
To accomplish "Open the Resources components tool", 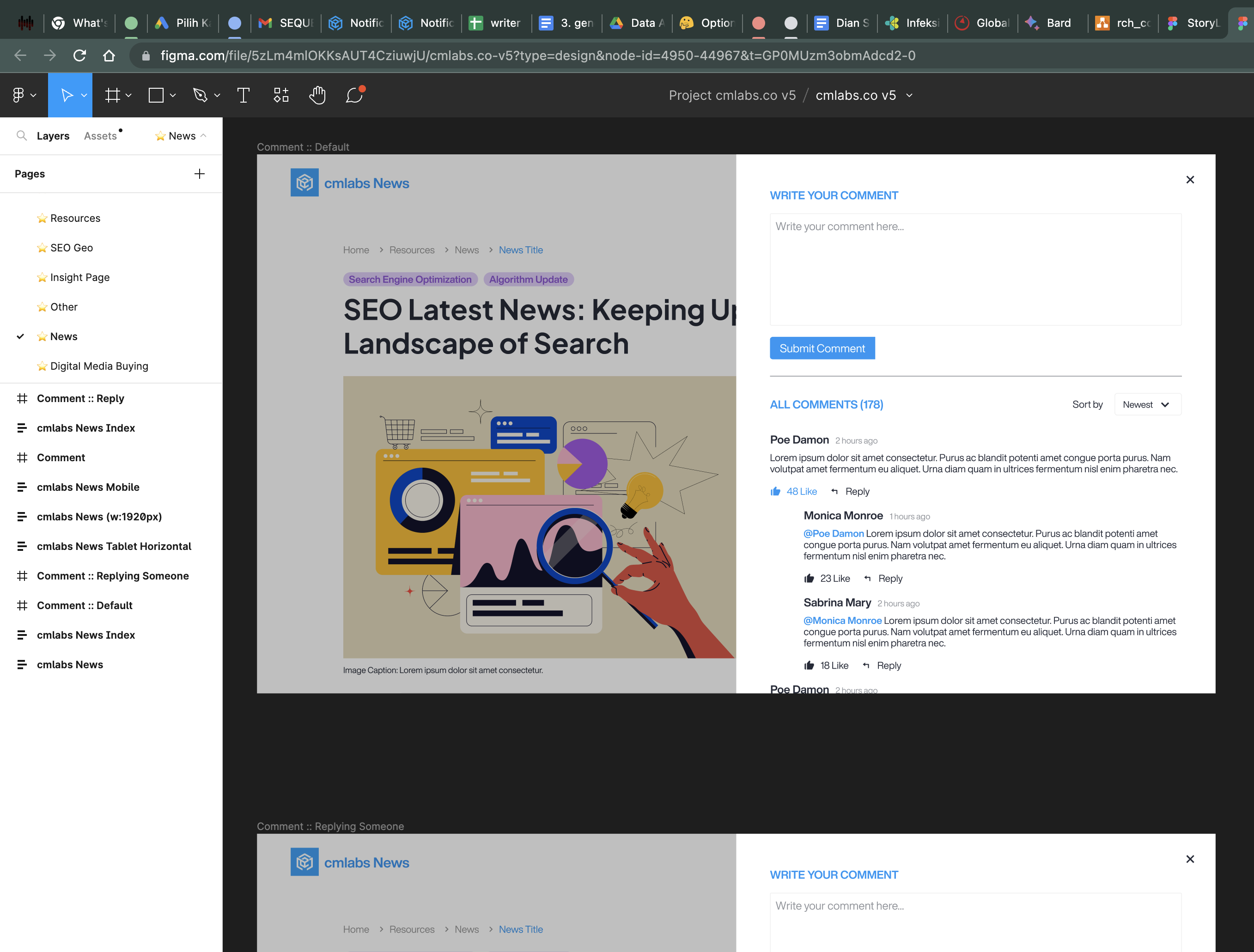I will tap(281, 95).
